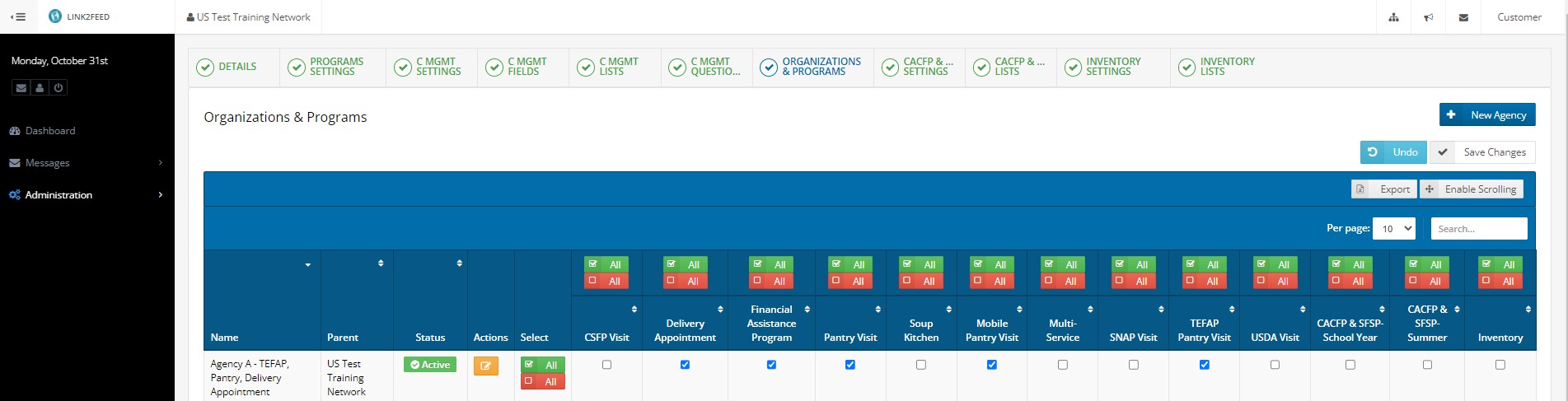The width and height of the screenshot is (1568, 401).
Task: Click the orange edit action icon for Agency A
Action: tap(485, 366)
